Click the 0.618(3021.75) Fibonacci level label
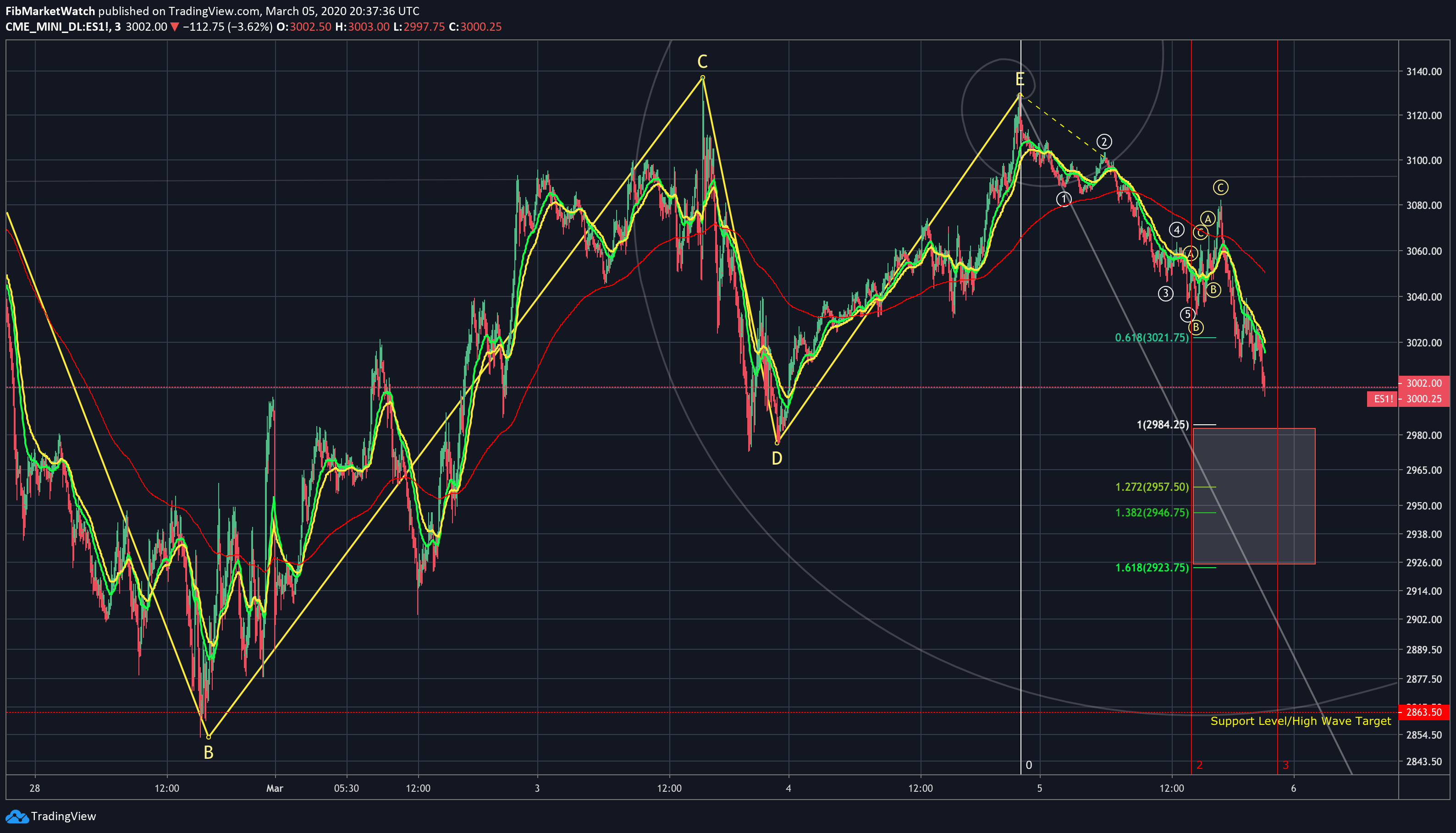Image resolution: width=1456 pixels, height=833 pixels. 1152,338
